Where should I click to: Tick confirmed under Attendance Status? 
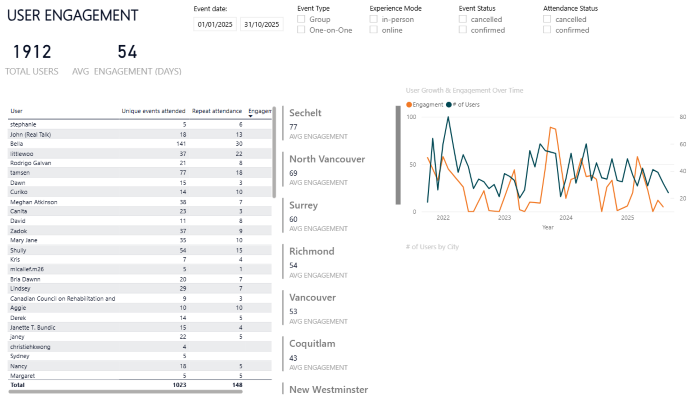tap(548, 30)
